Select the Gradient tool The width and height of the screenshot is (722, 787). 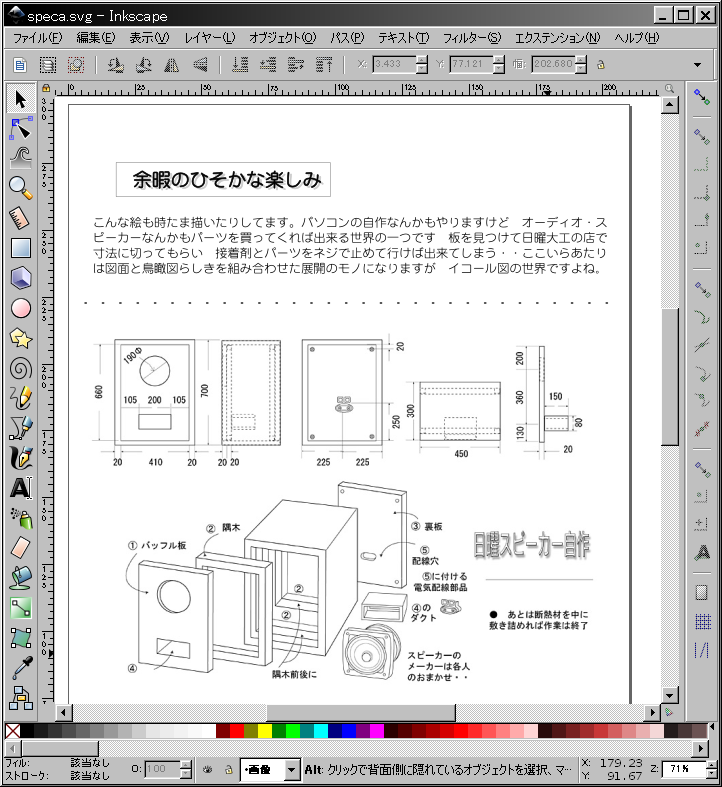[21, 608]
